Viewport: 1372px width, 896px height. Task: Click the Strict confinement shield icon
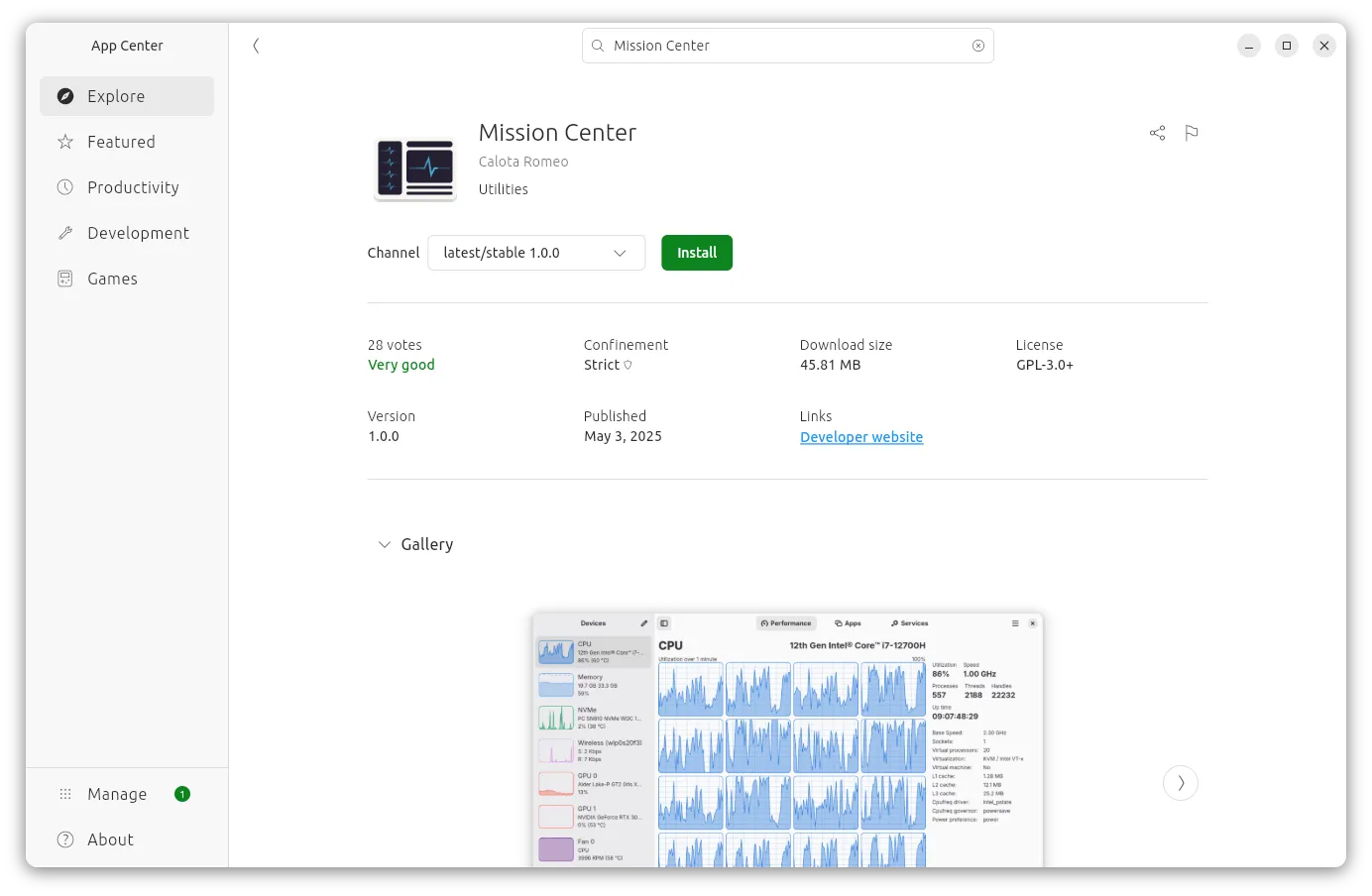[x=628, y=365]
